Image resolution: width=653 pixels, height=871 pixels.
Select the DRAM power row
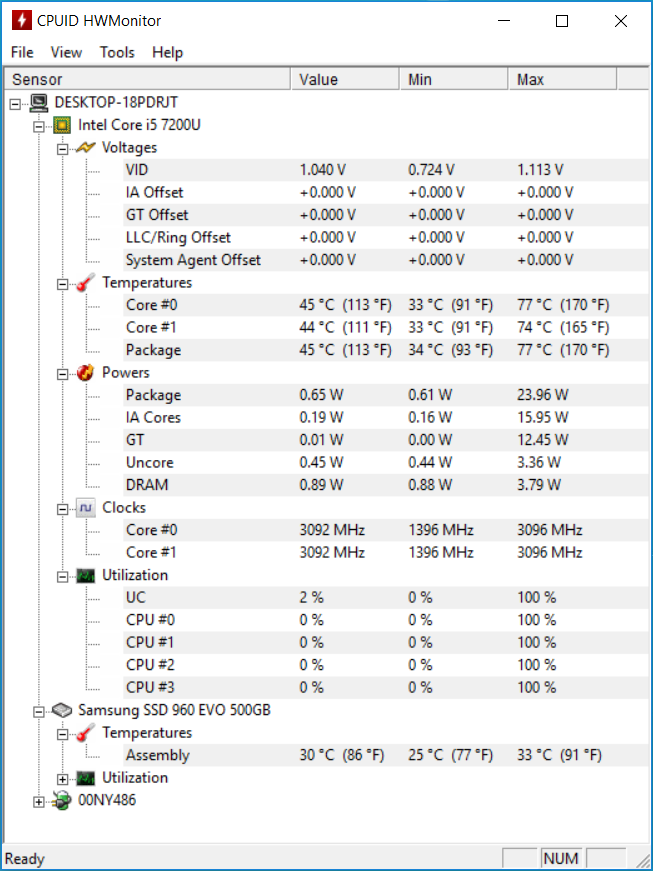386,485
